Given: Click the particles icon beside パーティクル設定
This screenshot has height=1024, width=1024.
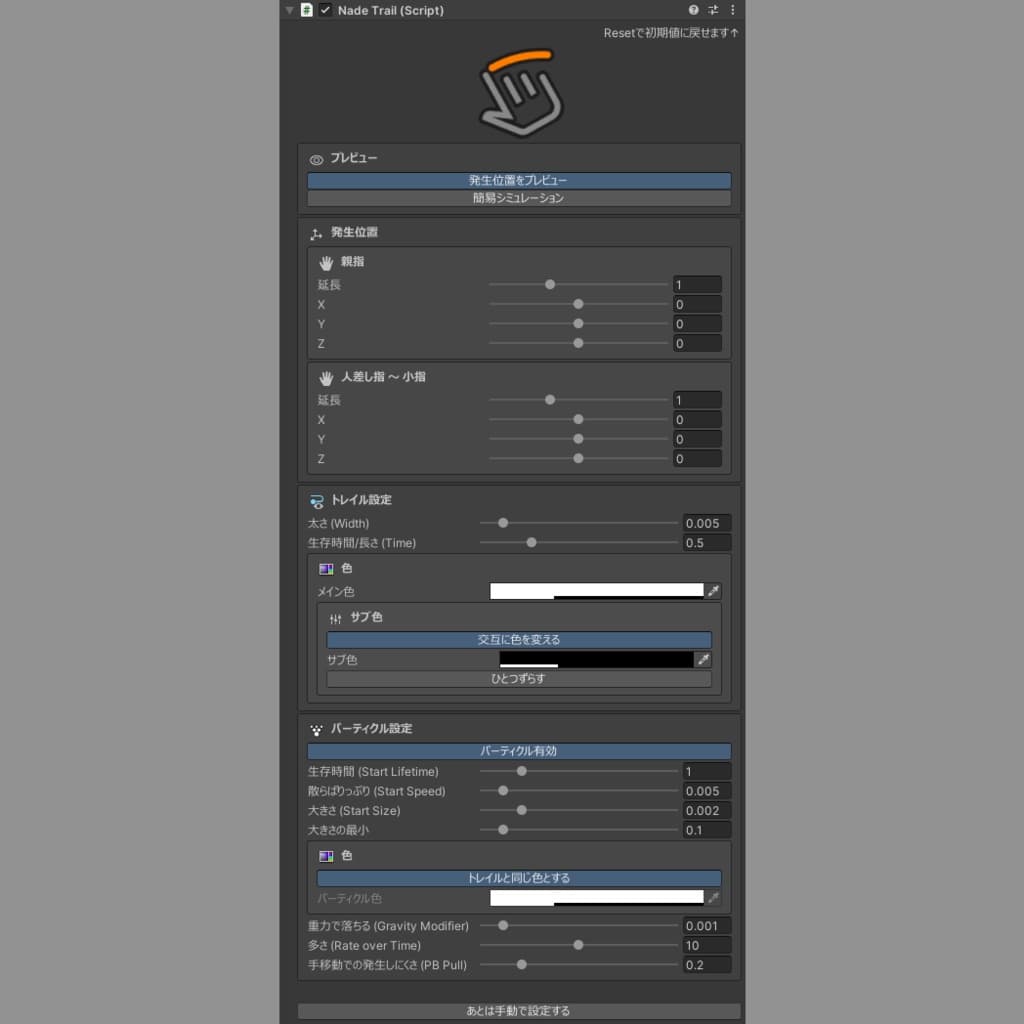Looking at the screenshot, I should coord(317,729).
